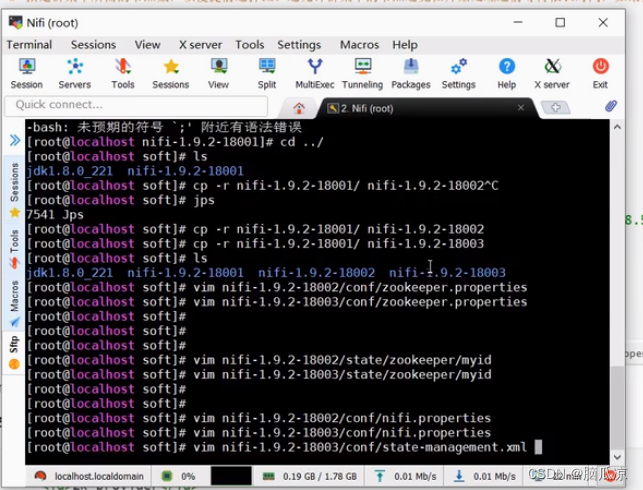The image size is (643, 490).
Task: Open the Tools menu
Action: (250, 44)
